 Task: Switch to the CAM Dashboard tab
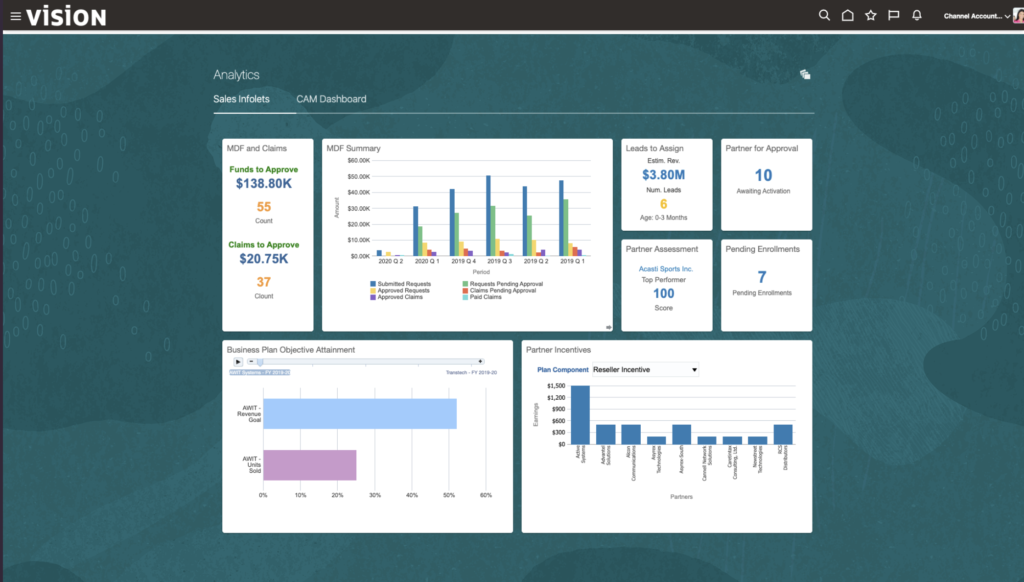coord(331,99)
